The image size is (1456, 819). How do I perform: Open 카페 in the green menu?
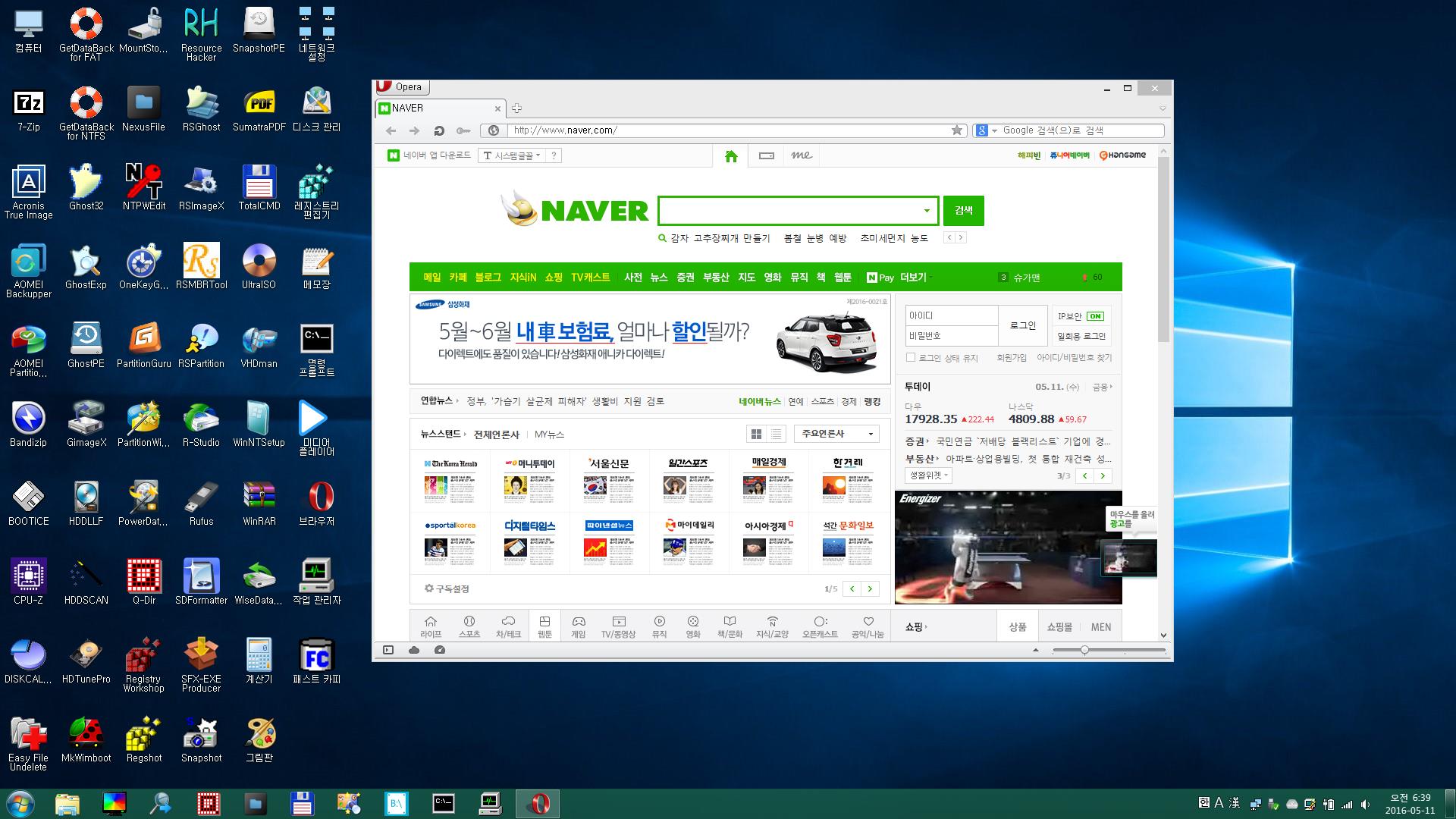(x=458, y=278)
